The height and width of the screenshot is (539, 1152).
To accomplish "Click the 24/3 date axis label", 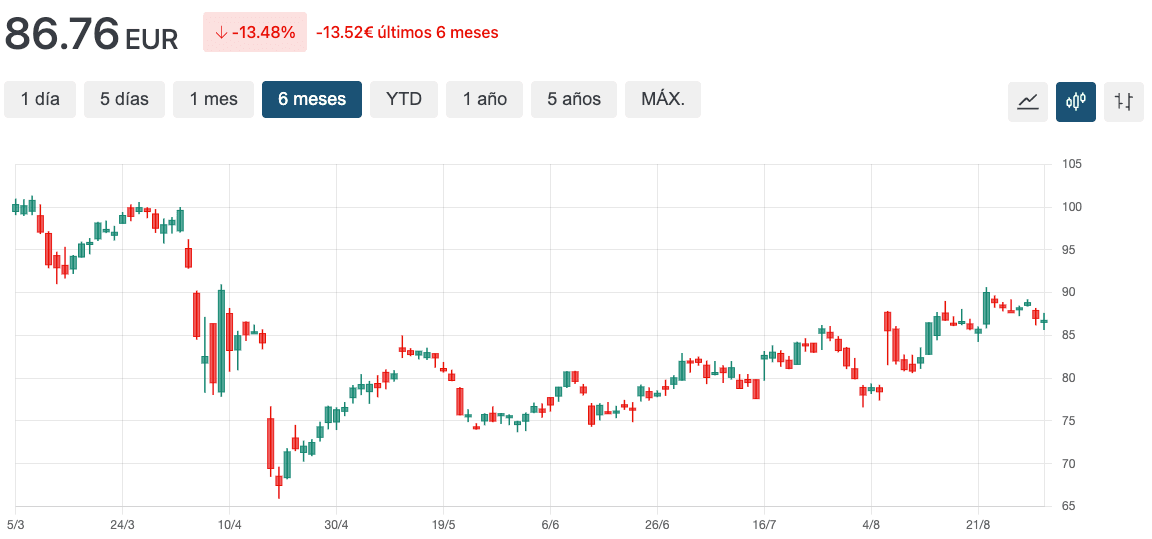I will 122,525.
